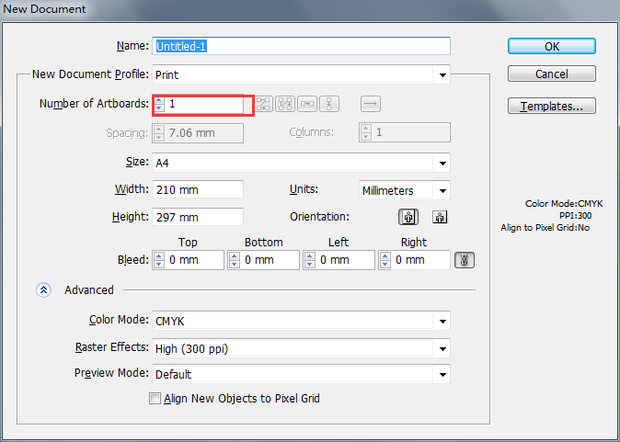Click the Name text field
Viewport: 620px width, 442px height.
(x=300, y=46)
